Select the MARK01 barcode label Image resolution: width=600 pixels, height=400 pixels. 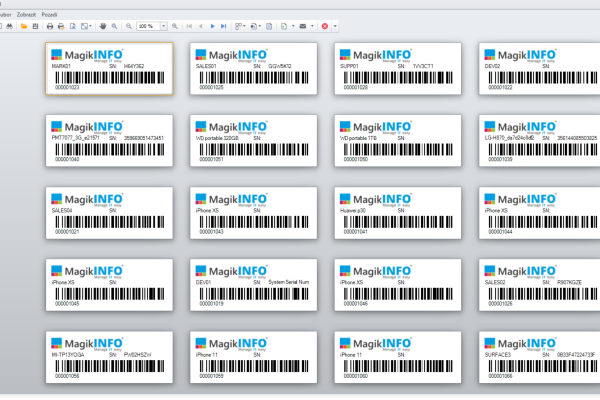(x=109, y=69)
